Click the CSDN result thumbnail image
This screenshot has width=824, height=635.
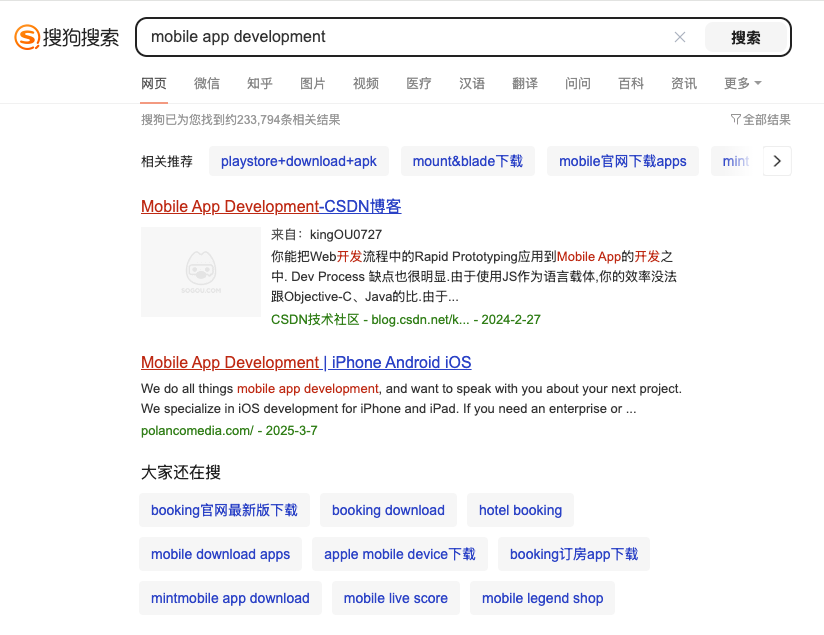coord(200,272)
